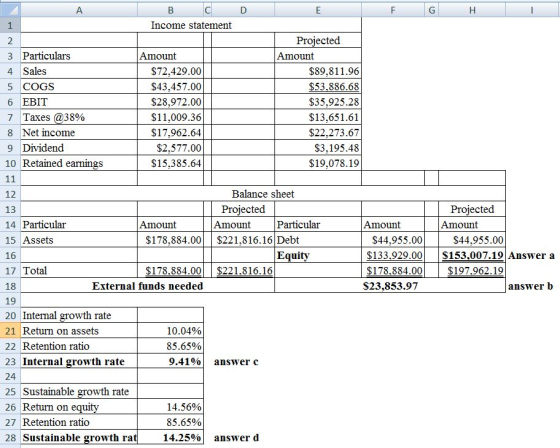Click retained earnings $15,385.64
Image resolution: width=560 pixels, height=448 pixels.
tap(170, 163)
